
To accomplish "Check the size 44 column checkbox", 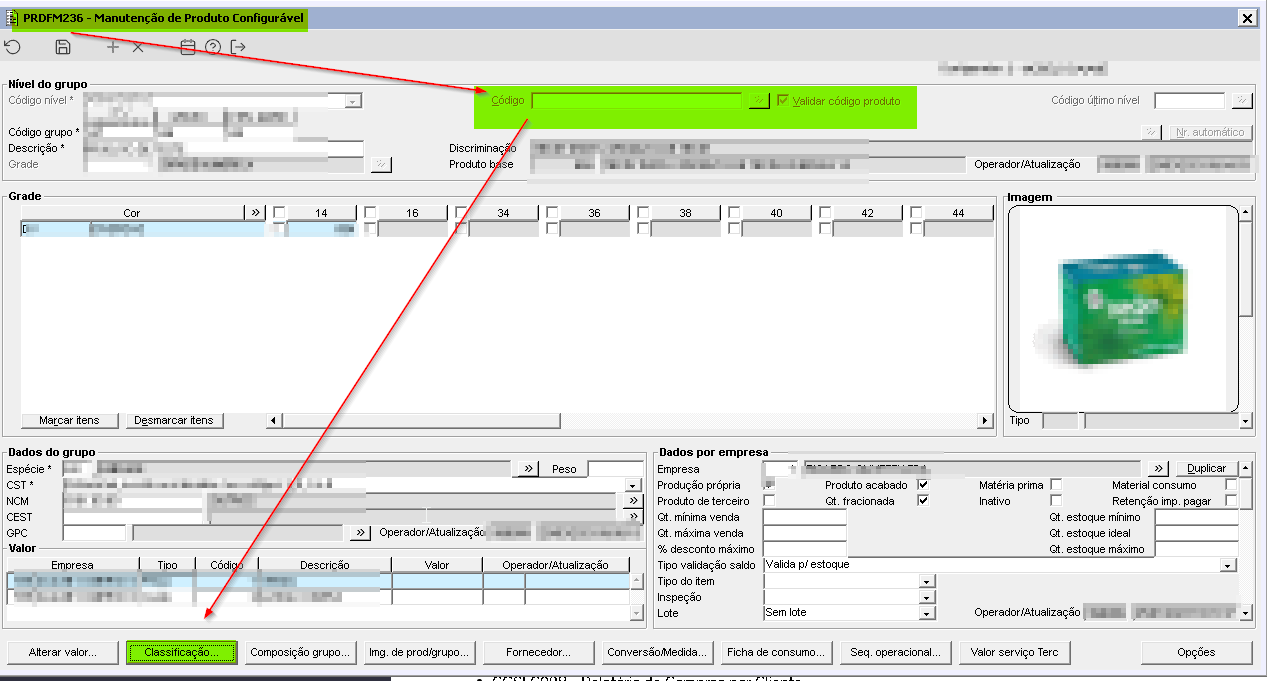I will (x=916, y=212).
